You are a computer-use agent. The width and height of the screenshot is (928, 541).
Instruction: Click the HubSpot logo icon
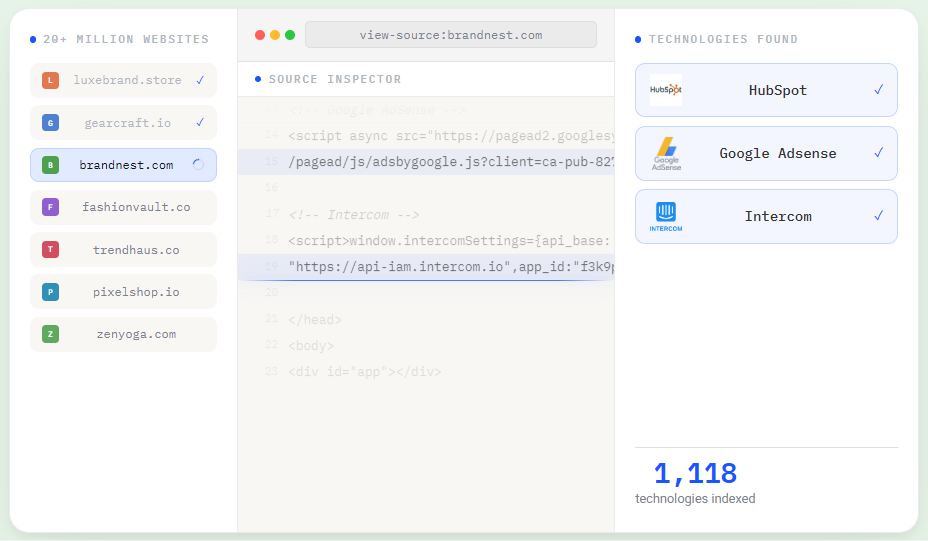coord(666,90)
